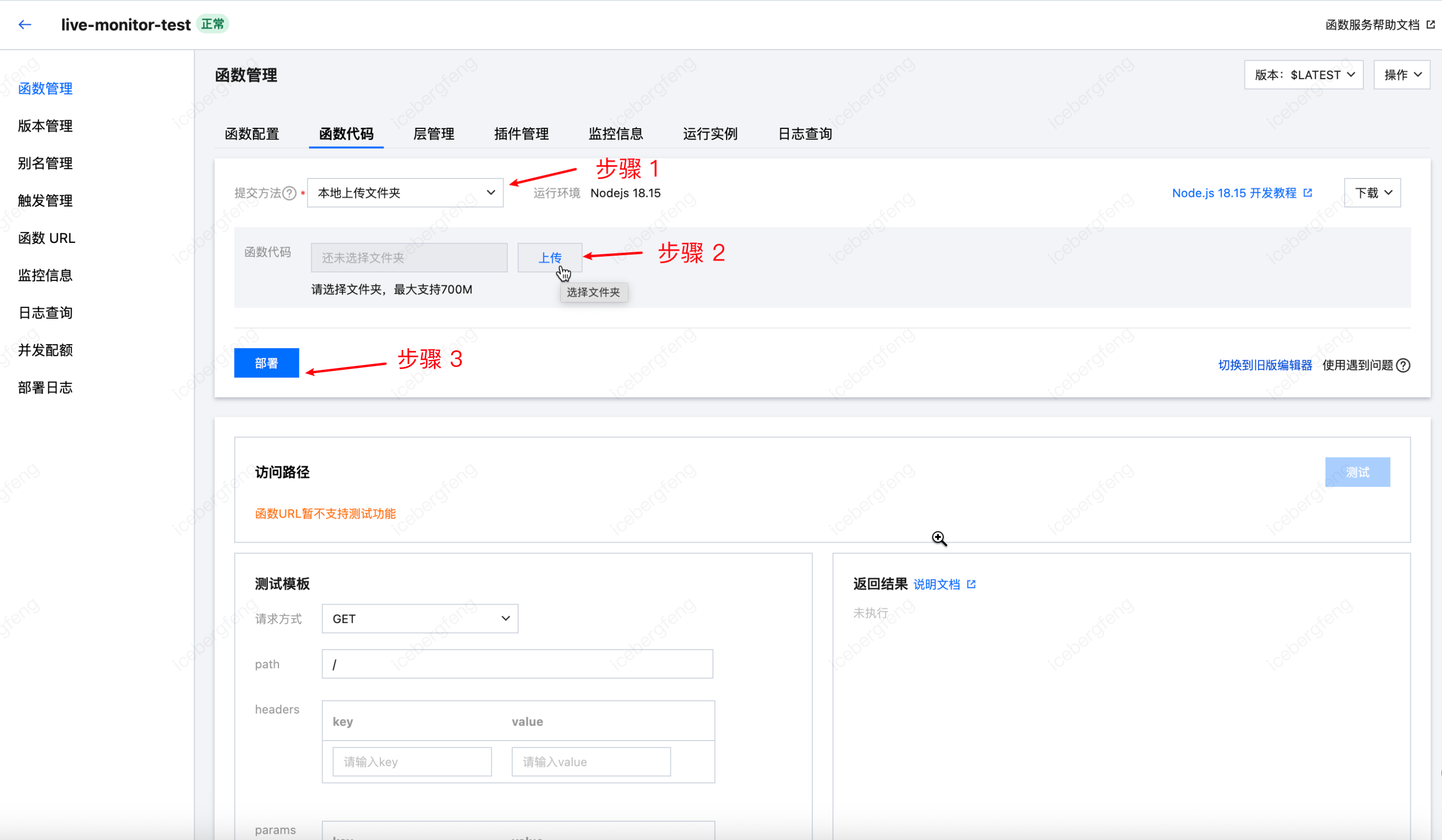Open the 版本: $LATEST version dropdown
This screenshot has width=1442, height=840.
pos(1304,75)
